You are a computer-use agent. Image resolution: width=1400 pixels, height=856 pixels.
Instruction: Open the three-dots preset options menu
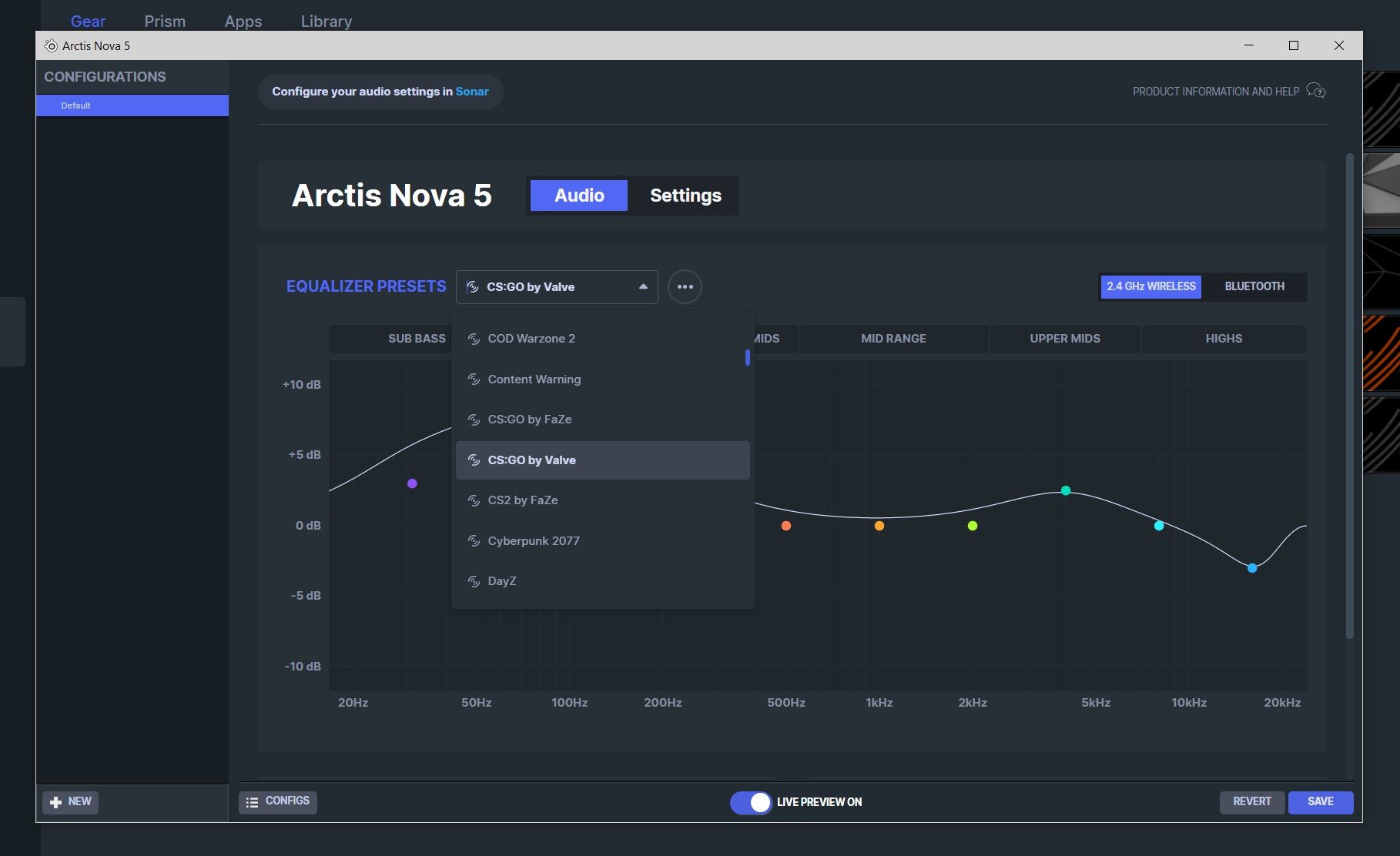point(685,286)
